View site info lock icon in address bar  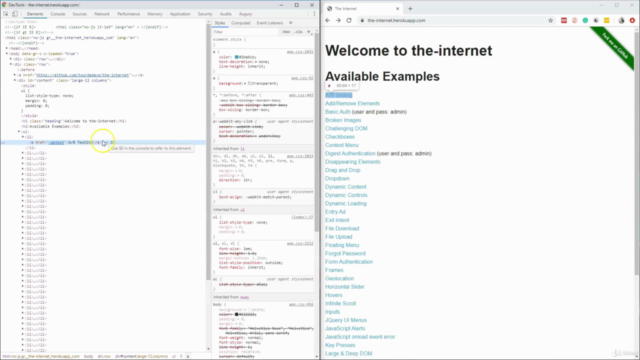click(362, 20)
